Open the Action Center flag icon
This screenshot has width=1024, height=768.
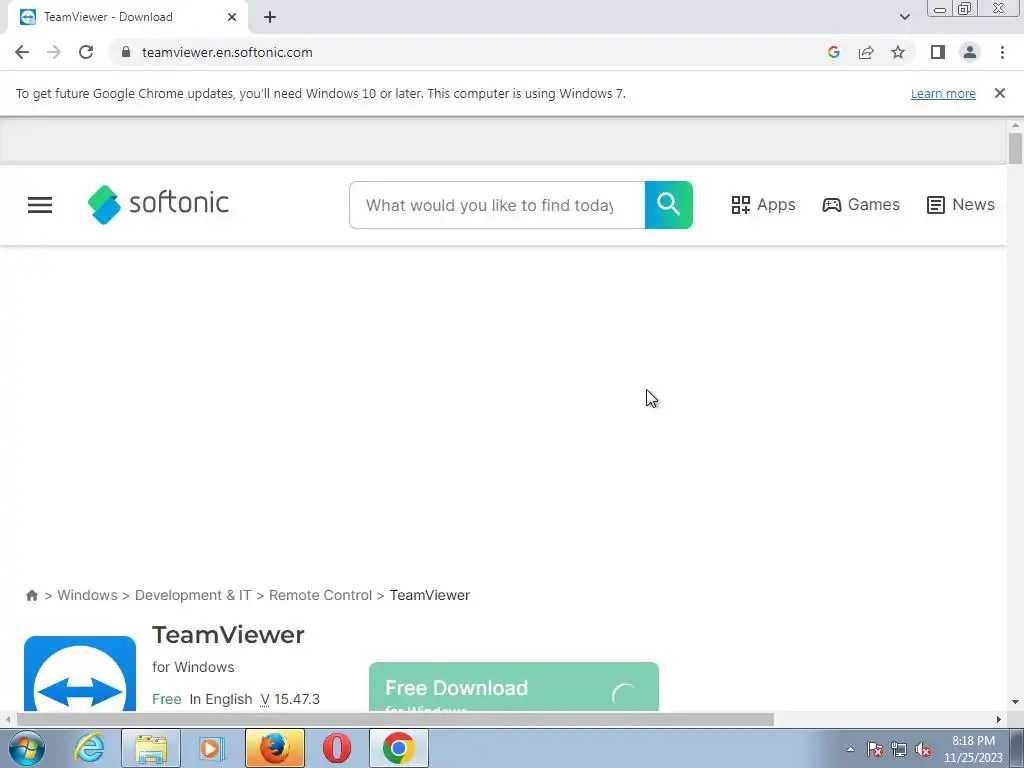875,749
